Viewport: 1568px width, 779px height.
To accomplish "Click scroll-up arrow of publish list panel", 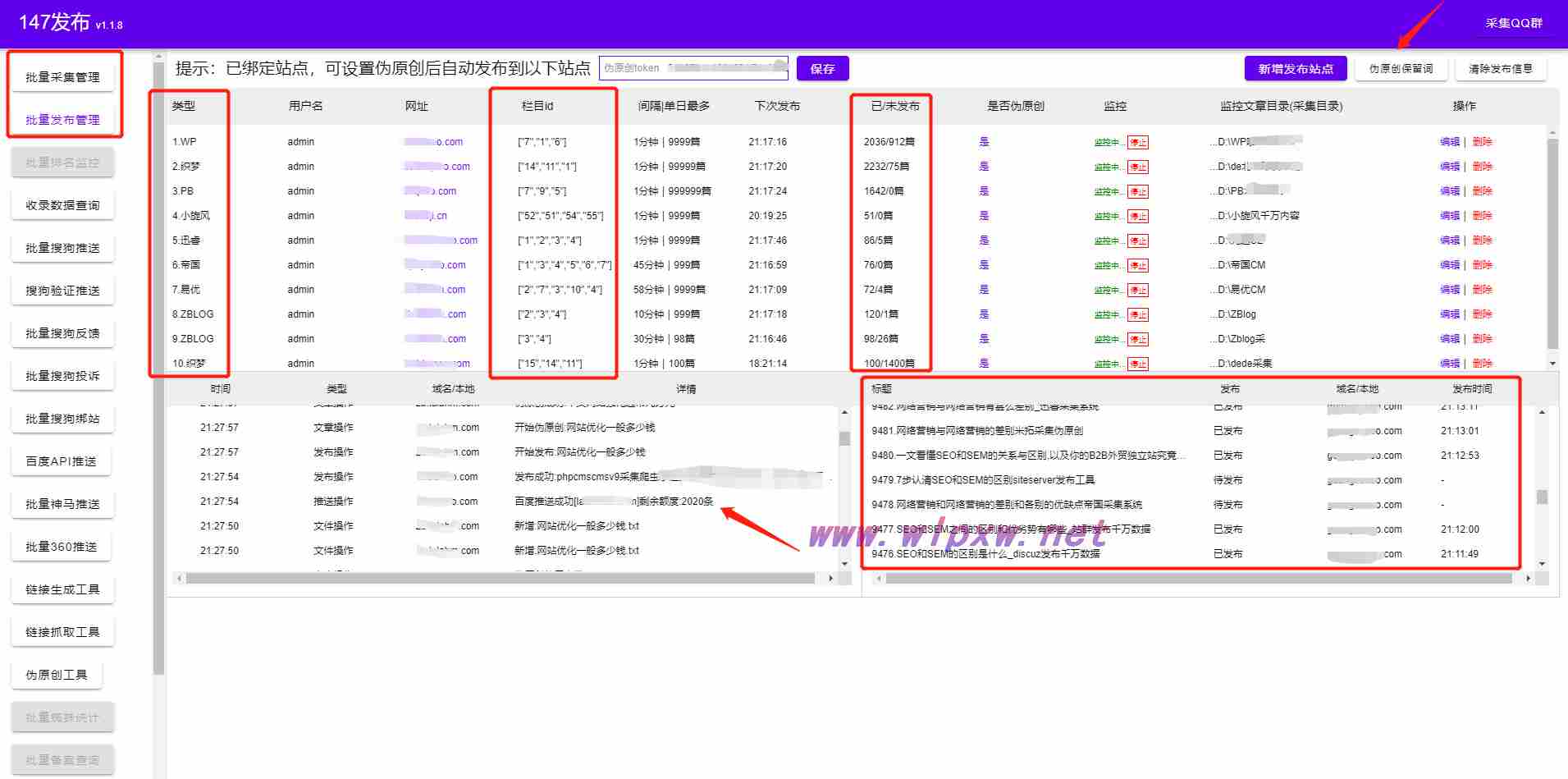I will pyautogui.click(x=1542, y=413).
